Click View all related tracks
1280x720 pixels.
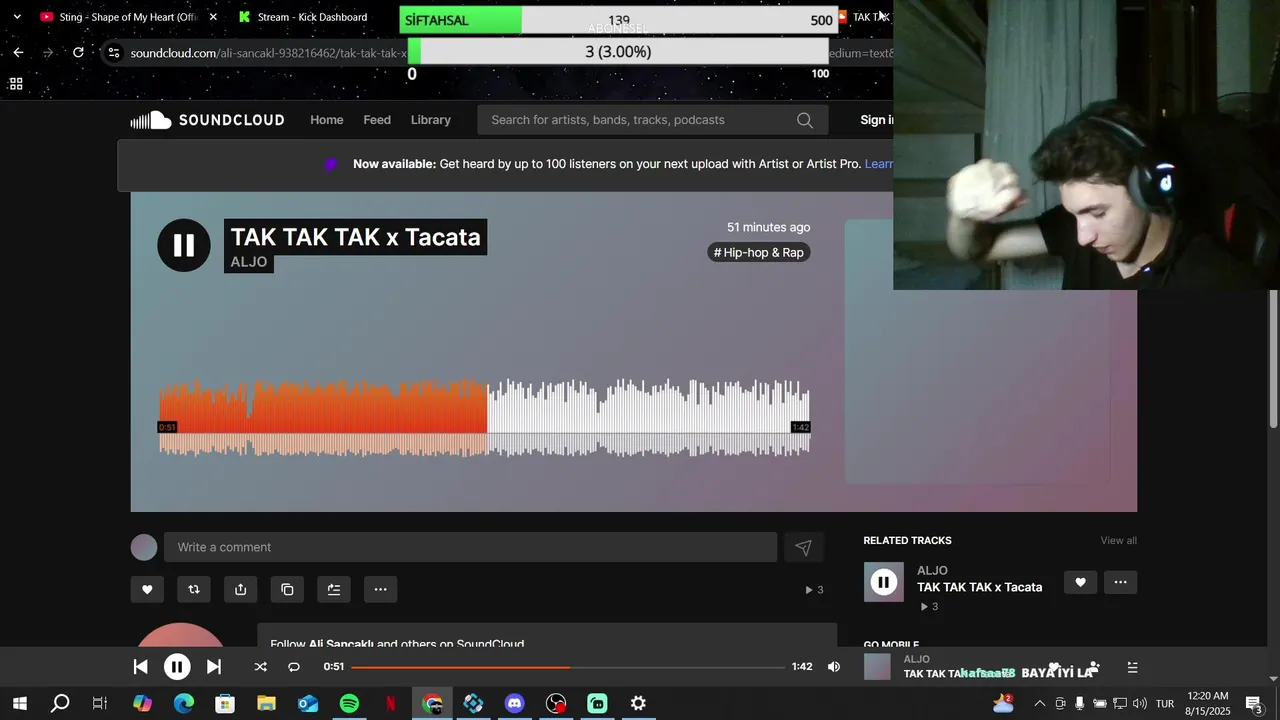coord(1118,541)
